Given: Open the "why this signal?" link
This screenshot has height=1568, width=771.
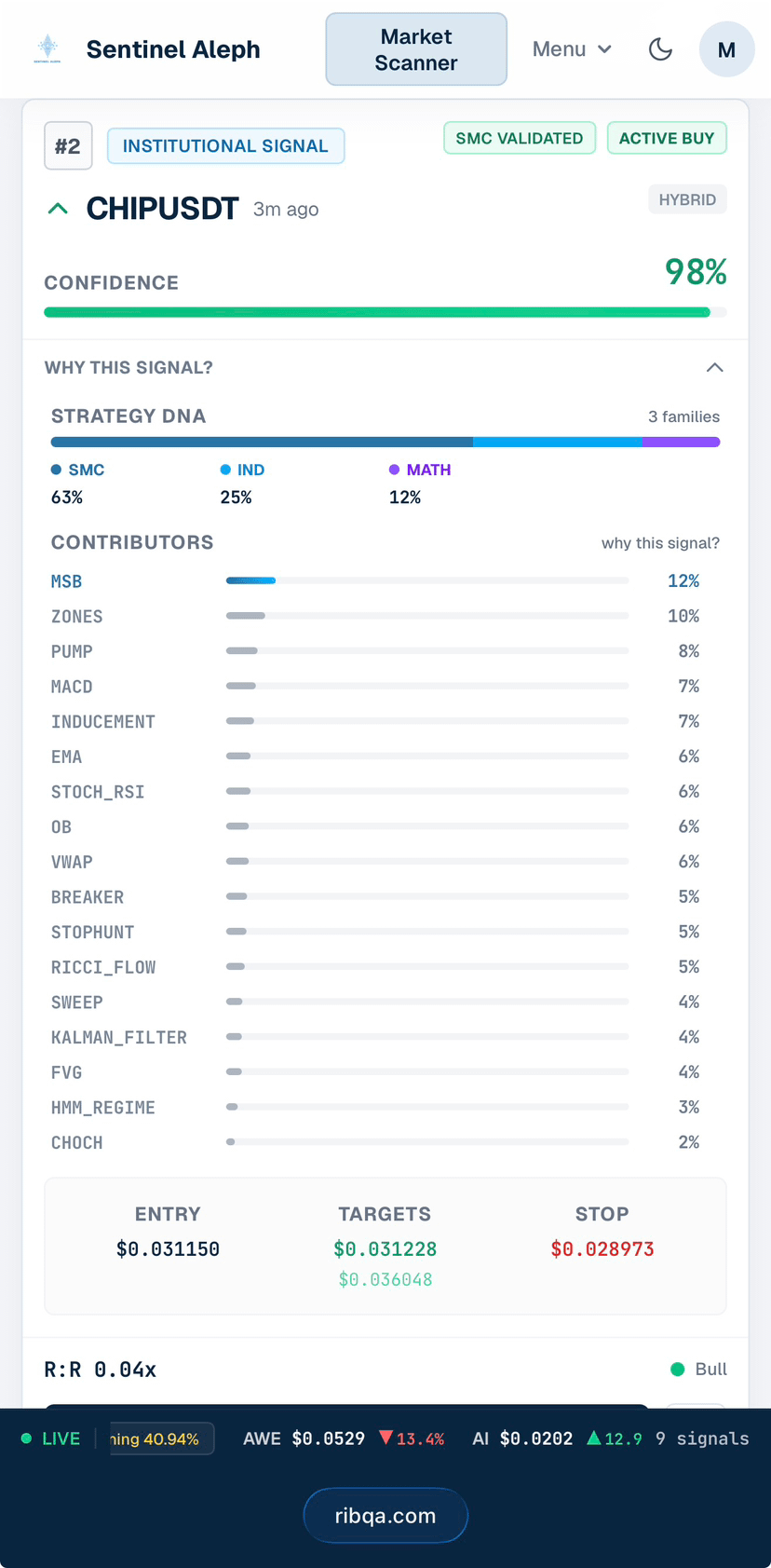Looking at the screenshot, I should 660,543.
